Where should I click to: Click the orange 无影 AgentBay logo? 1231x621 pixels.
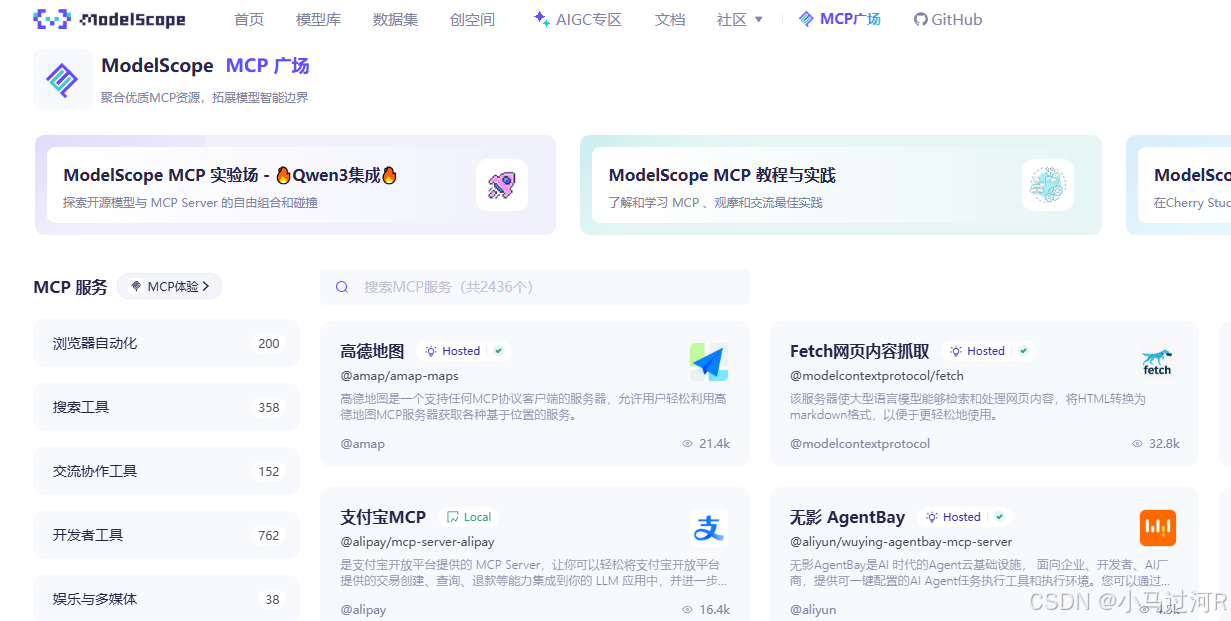(1157, 528)
